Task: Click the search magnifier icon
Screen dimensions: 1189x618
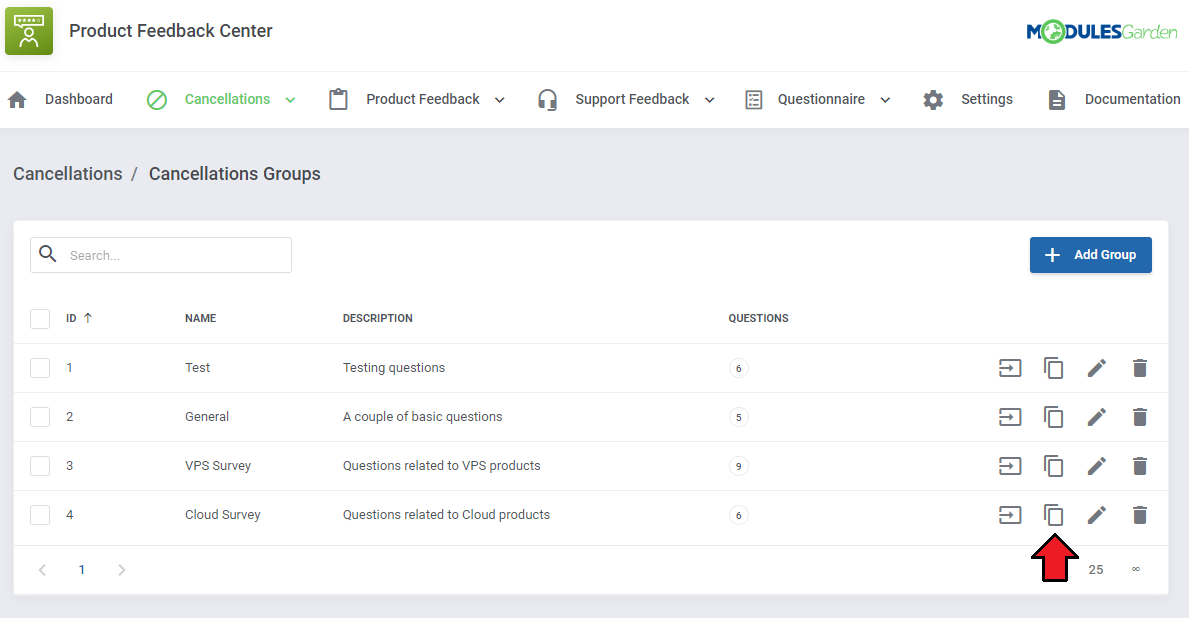Action: pos(48,254)
